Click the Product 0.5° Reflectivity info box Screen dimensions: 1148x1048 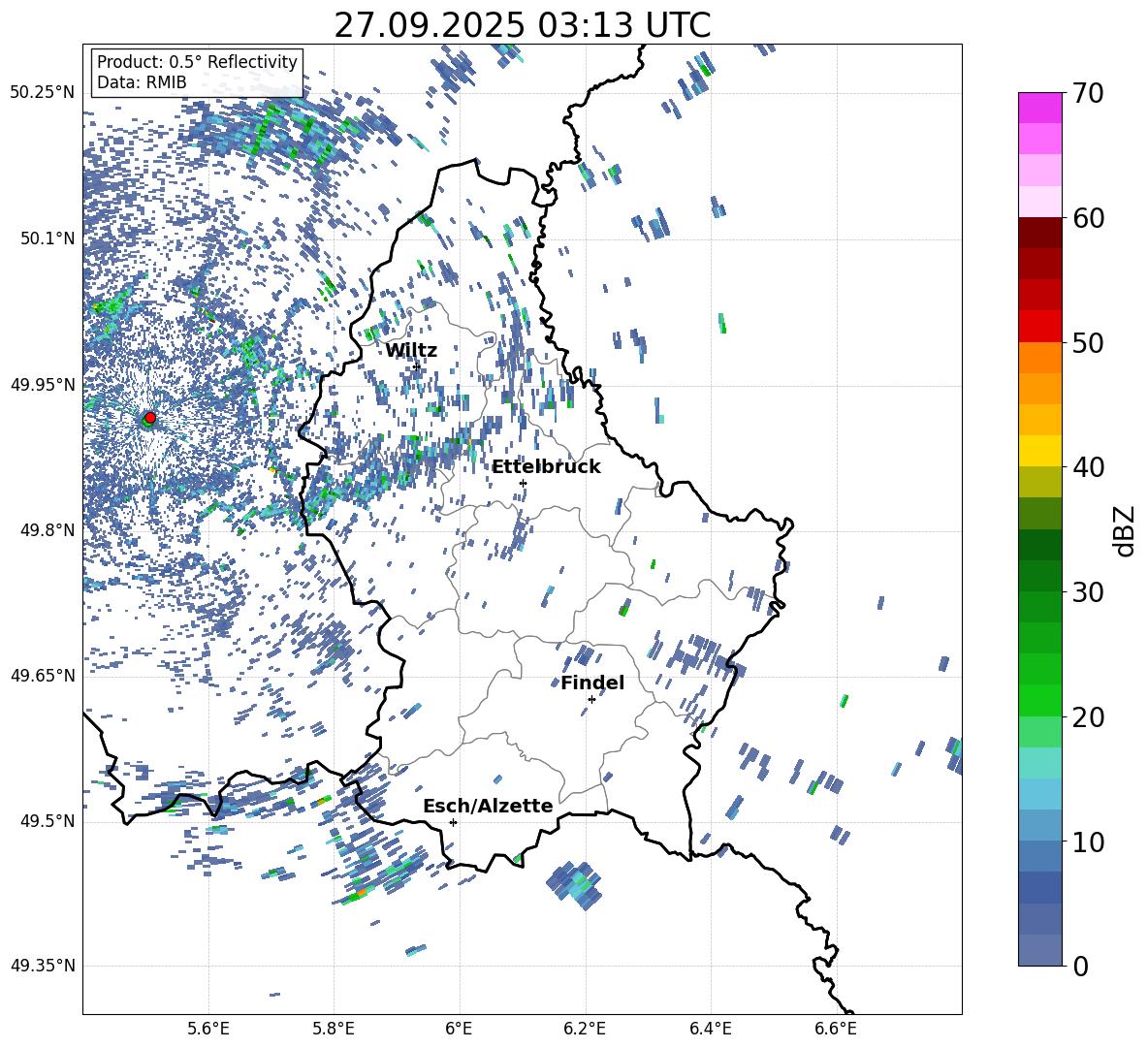point(197,72)
